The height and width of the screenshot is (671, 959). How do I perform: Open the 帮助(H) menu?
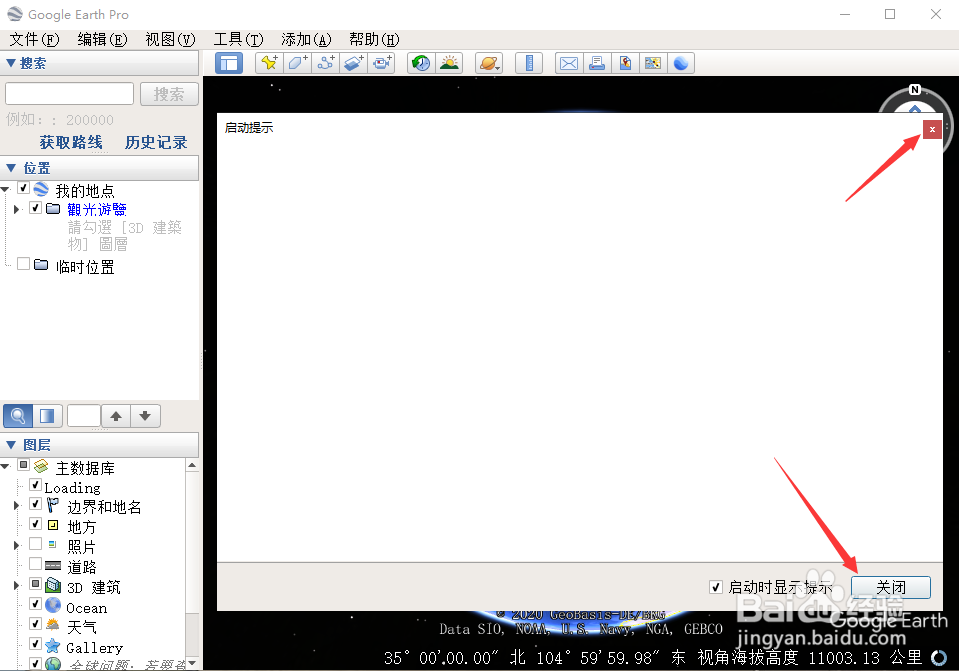click(374, 40)
